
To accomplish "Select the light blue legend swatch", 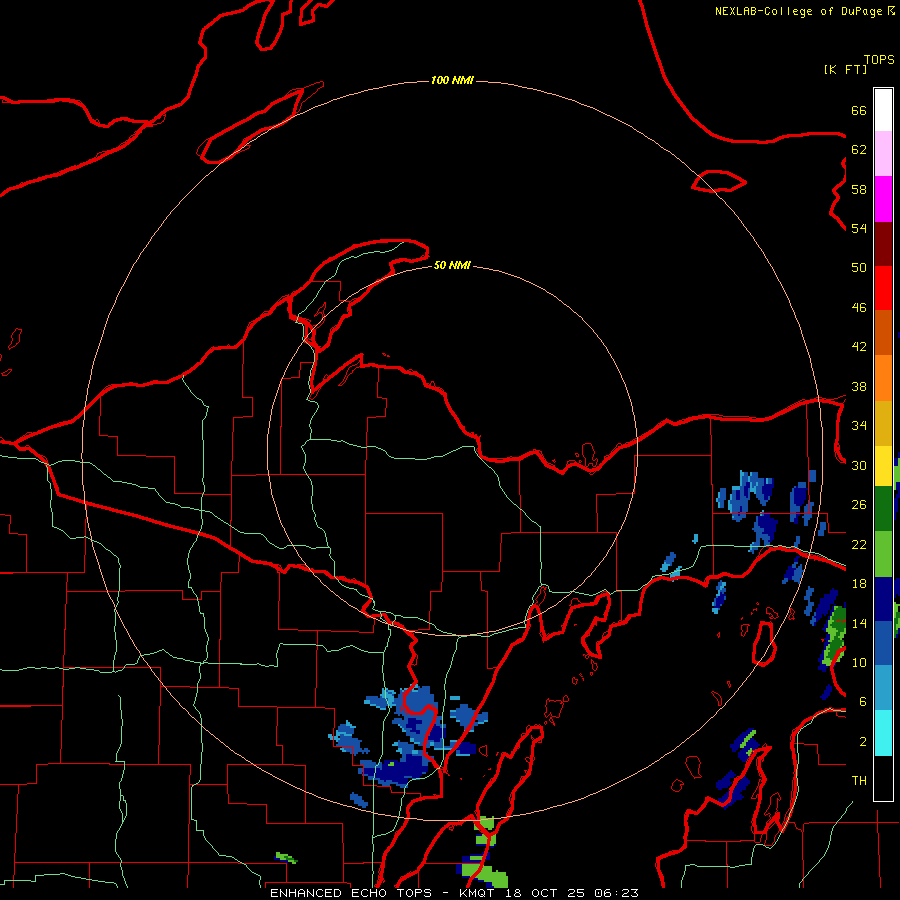I will coord(883,688).
